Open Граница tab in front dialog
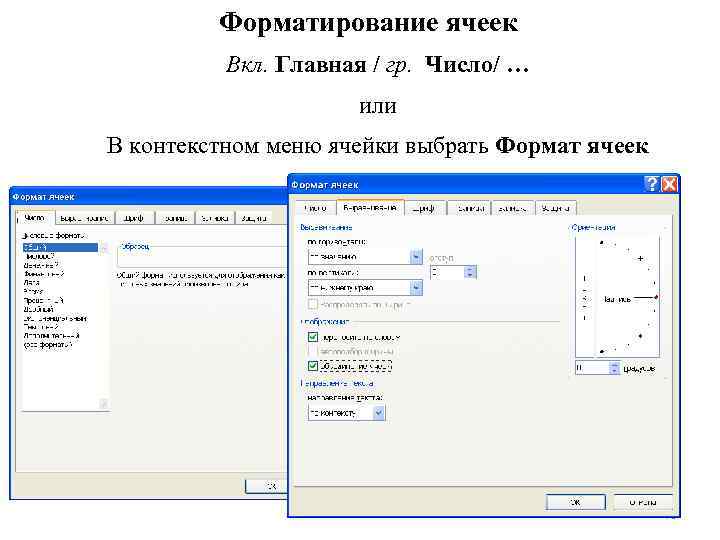Screen dimensions: 720x540 [x=469, y=208]
